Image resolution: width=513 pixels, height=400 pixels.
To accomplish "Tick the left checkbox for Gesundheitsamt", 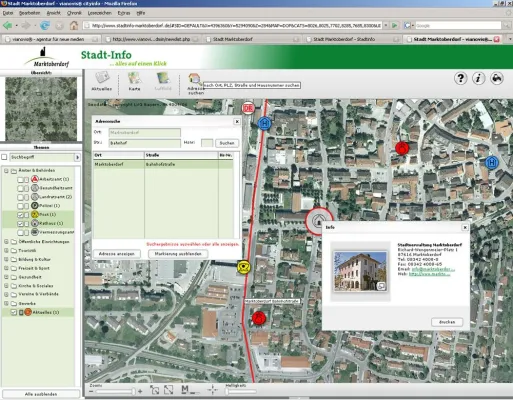I will click(20, 188).
